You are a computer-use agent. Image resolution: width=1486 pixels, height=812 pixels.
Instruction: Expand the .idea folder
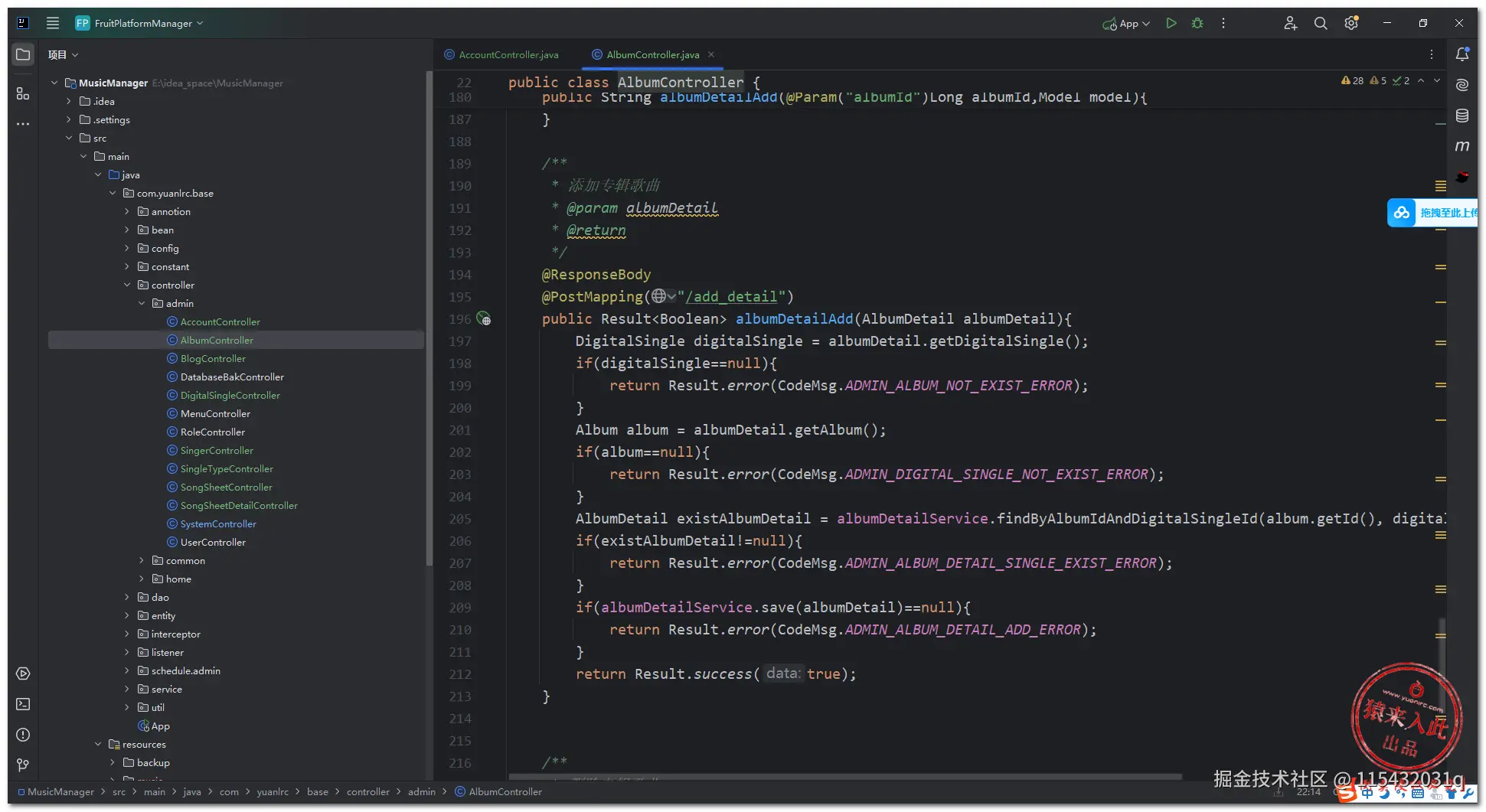click(x=69, y=101)
